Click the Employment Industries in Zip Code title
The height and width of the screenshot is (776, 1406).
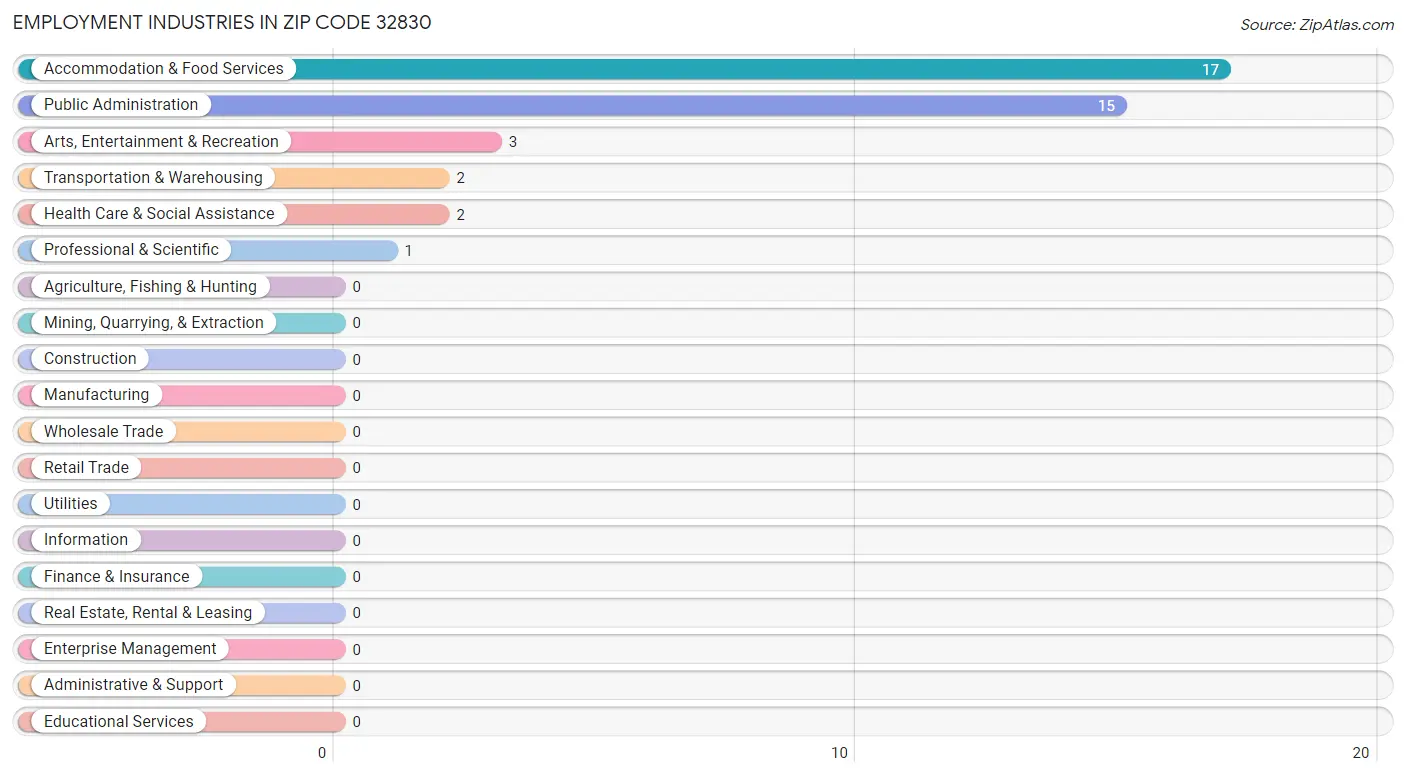point(222,22)
